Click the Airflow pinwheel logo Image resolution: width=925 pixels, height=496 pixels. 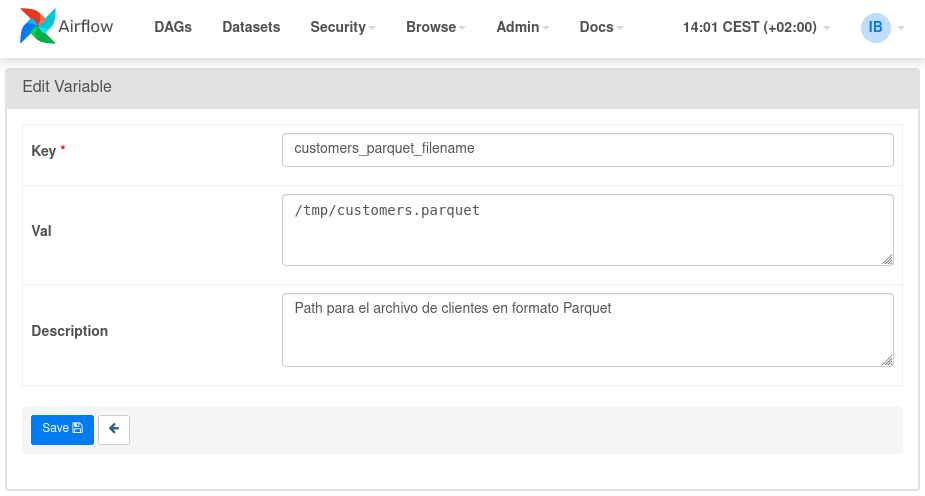(38, 26)
